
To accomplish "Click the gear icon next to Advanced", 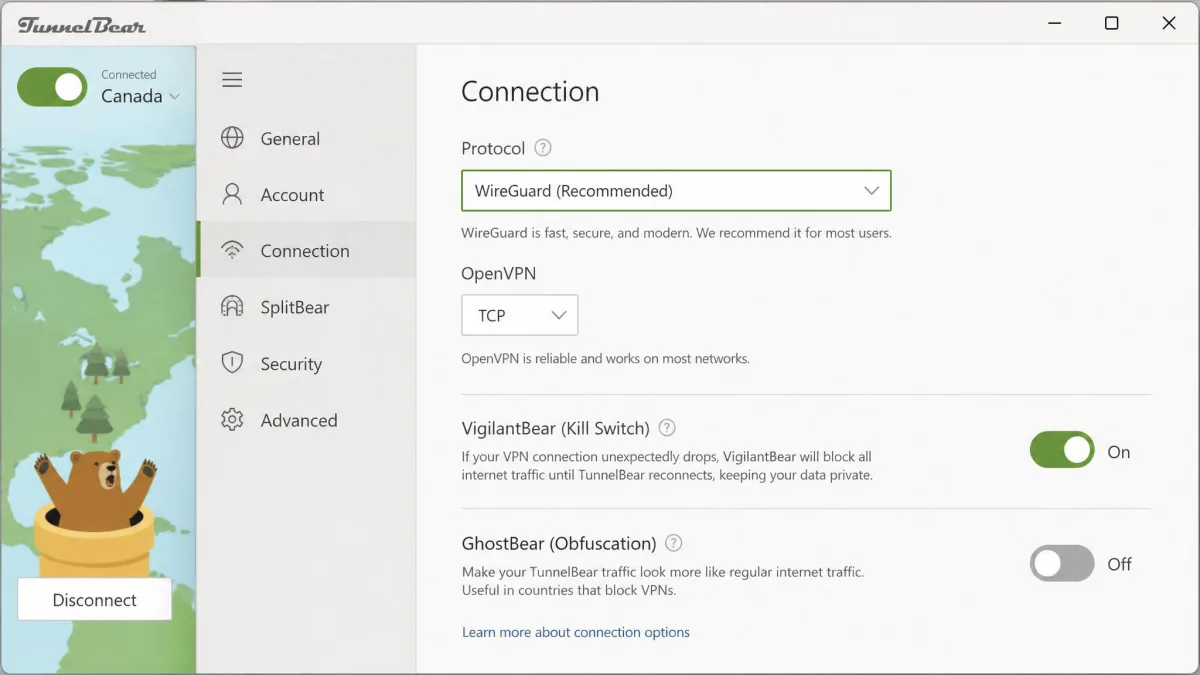I will pyautogui.click(x=232, y=420).
